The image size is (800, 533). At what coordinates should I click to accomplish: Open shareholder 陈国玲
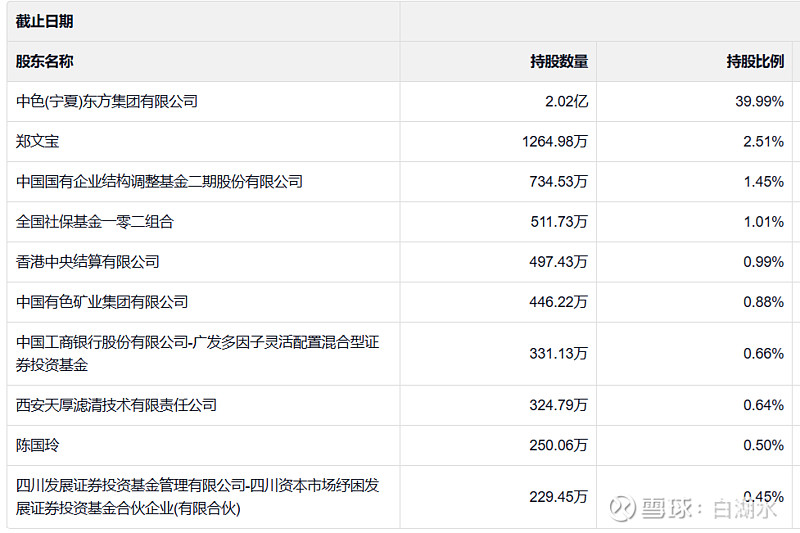[x=37, y=445]
